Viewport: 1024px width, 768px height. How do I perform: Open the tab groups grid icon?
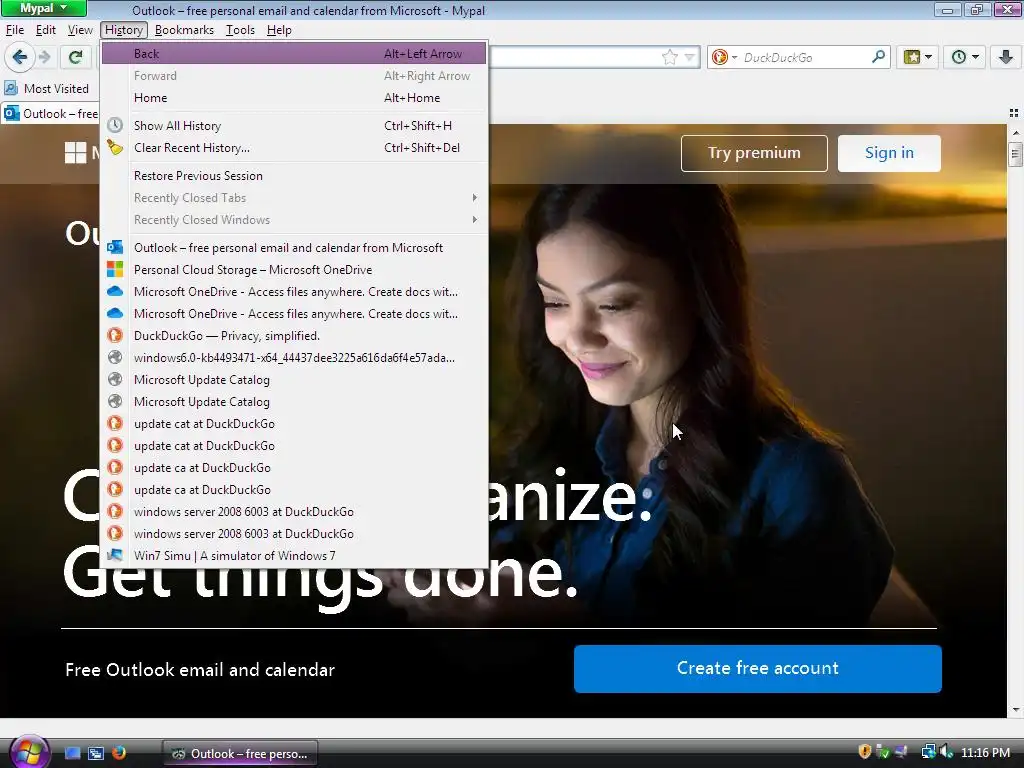1014,113
